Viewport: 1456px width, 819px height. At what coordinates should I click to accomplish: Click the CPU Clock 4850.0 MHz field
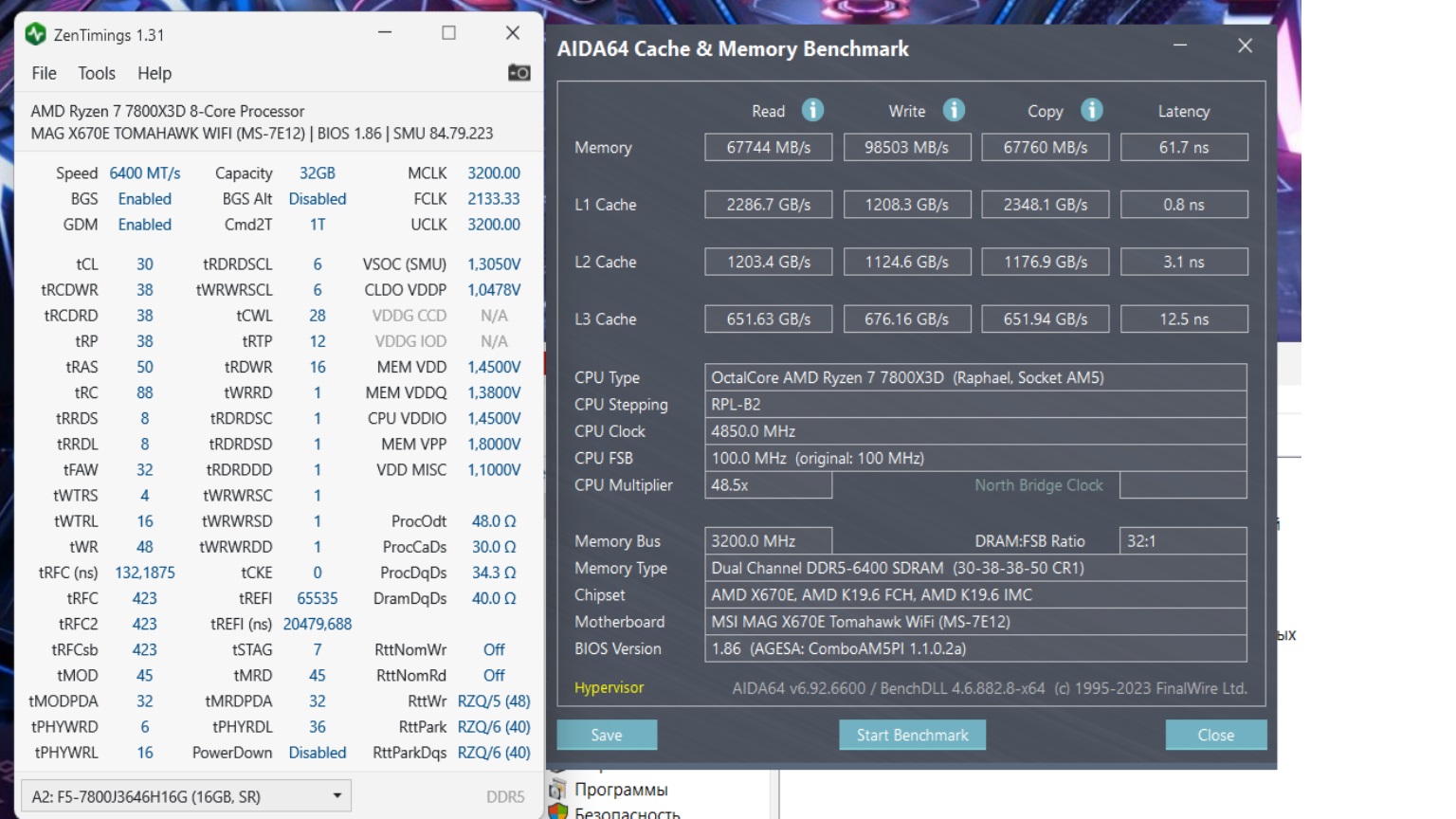[975, 431]
